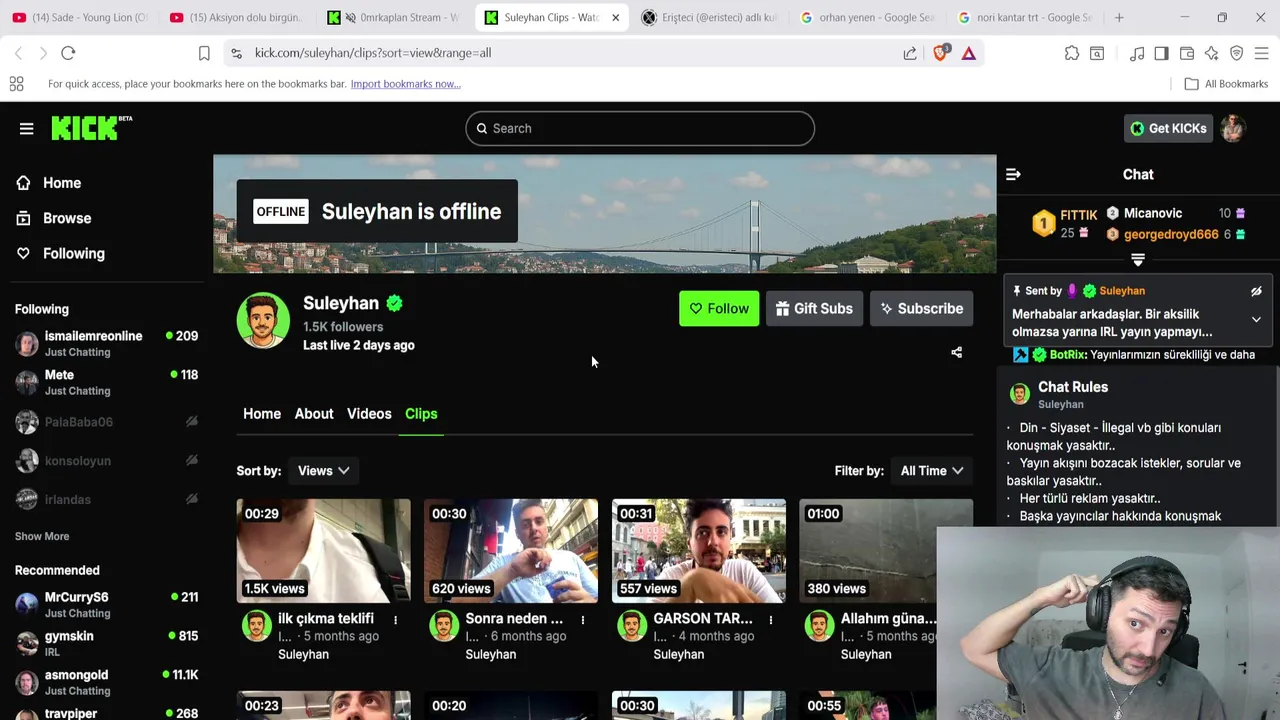Reload the page with the refresh icon
The image size is (1280, 720).
click(68, 53)
